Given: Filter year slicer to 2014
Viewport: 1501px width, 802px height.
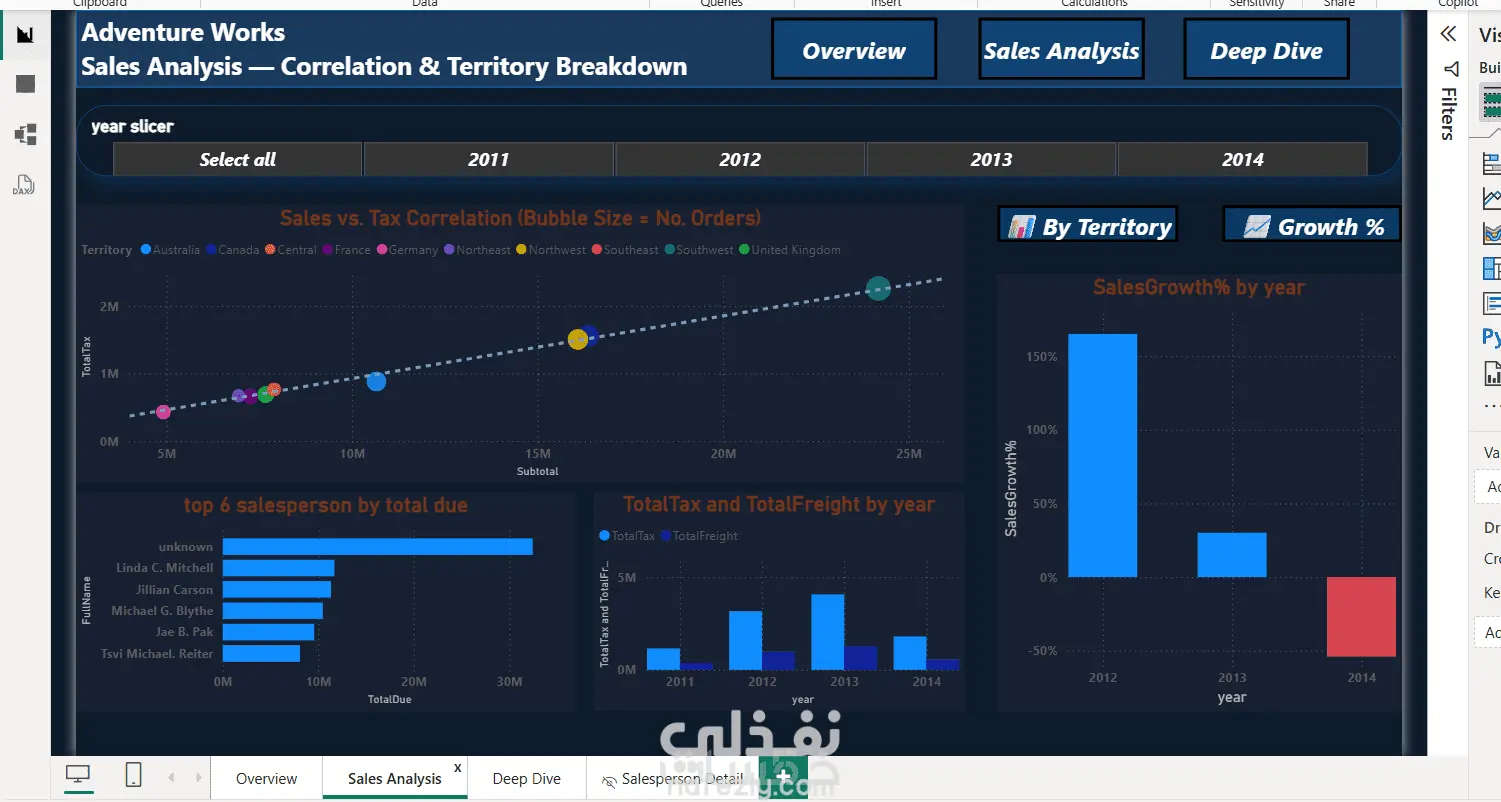Looking at the screenshot, I should (1242, 159).
